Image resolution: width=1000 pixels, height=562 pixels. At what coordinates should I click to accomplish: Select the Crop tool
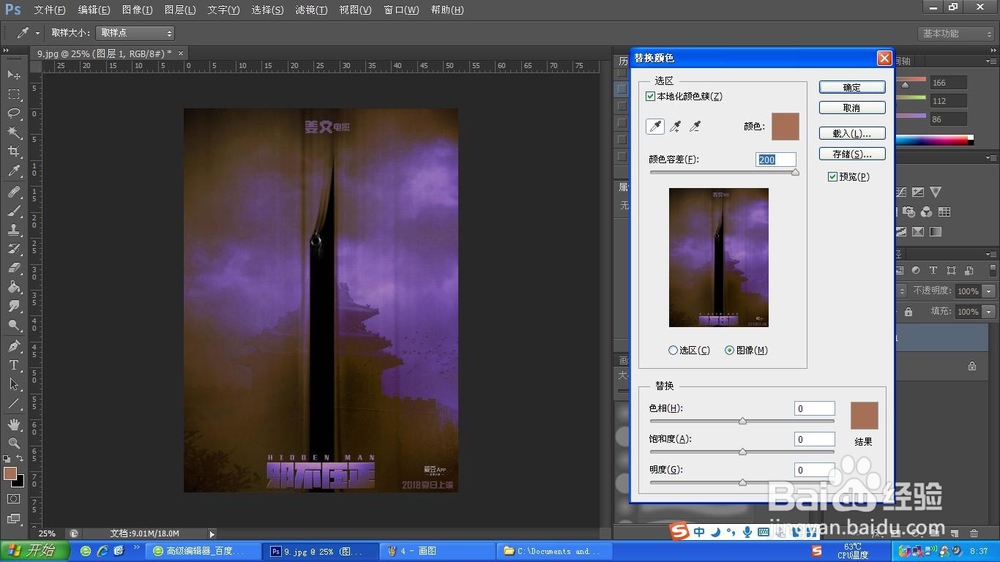pyautogui.click(x=14, y=152)
